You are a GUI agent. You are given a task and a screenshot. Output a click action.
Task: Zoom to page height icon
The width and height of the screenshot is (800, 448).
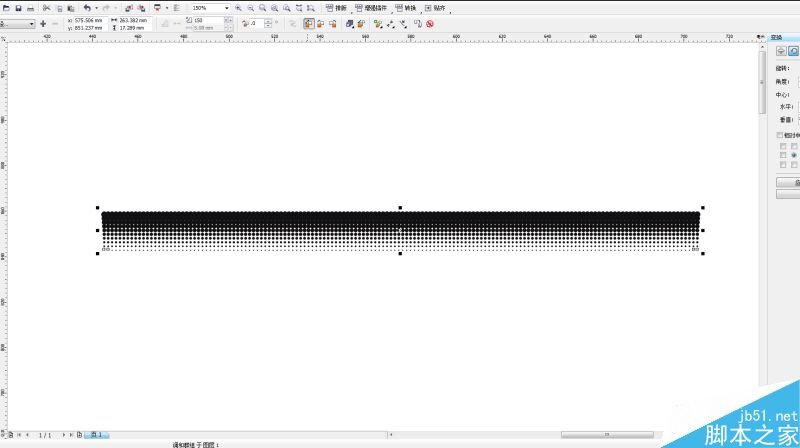(x=311, y=8)
